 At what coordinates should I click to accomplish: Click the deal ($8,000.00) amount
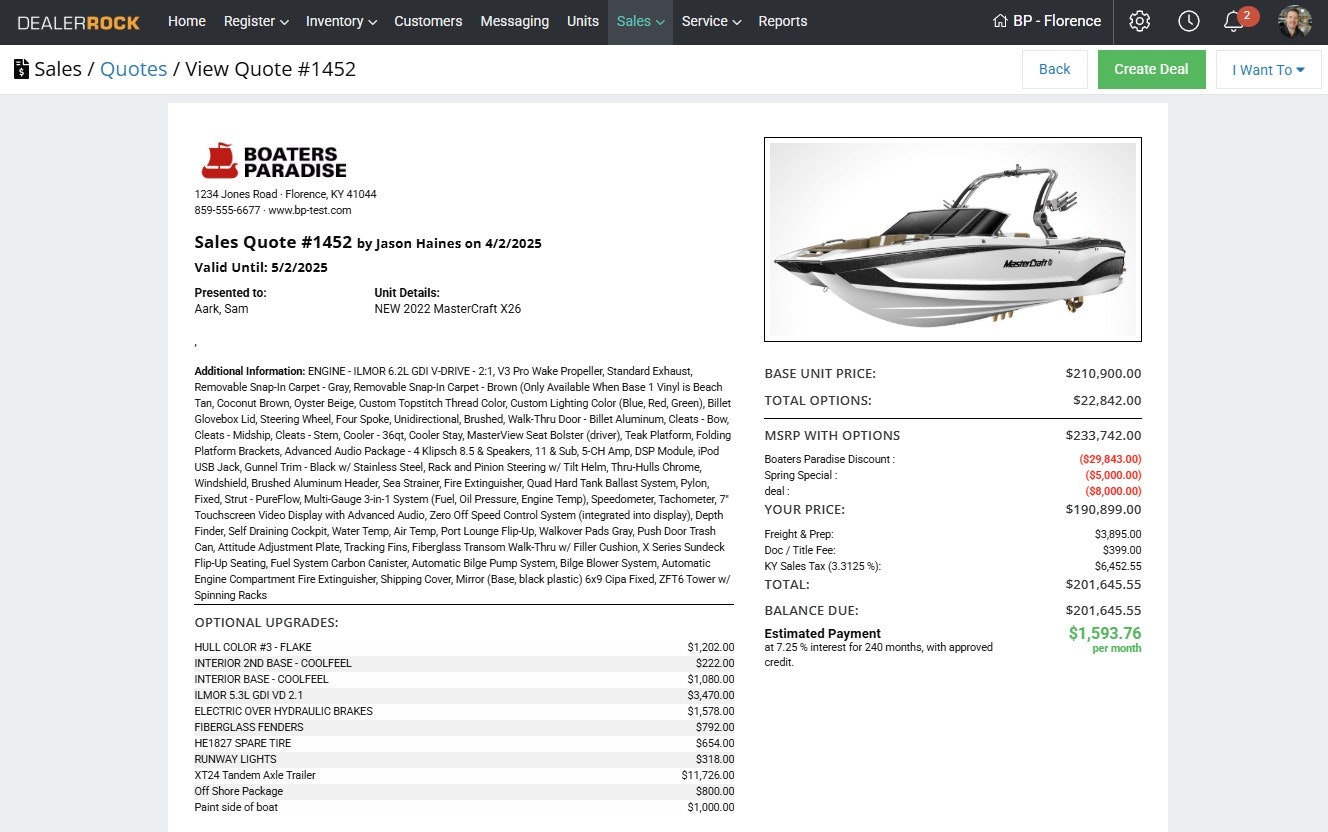pyautogui.click(x=1113, y=491)
